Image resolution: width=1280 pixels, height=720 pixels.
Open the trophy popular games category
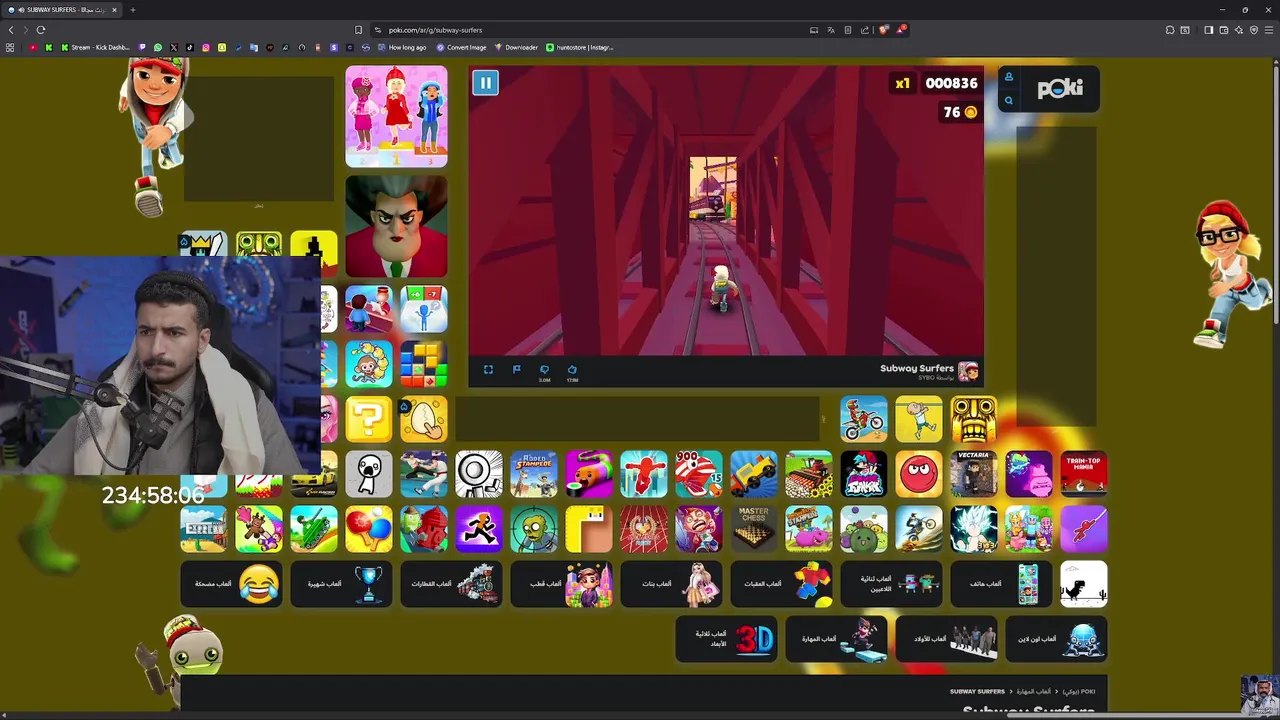[x=341, y=584]
